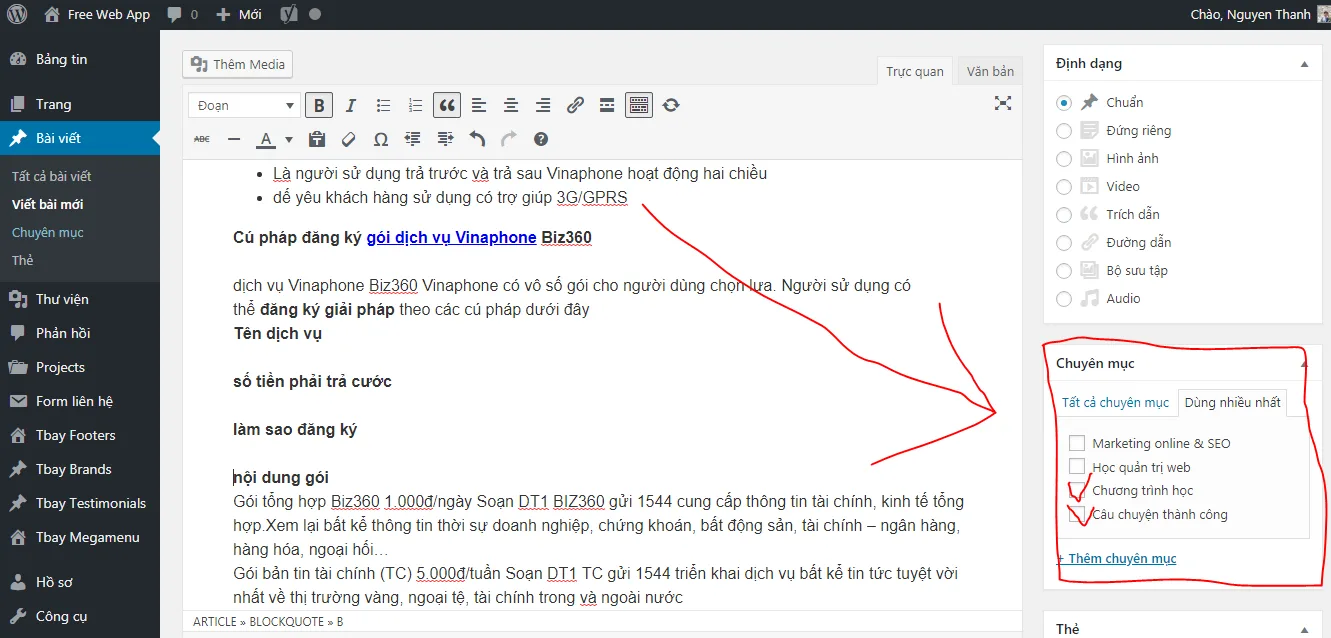Open the Chào, Nguyen Thanh account menu
Viewport: 1331px width, 638px height.
click(1260, 15)
